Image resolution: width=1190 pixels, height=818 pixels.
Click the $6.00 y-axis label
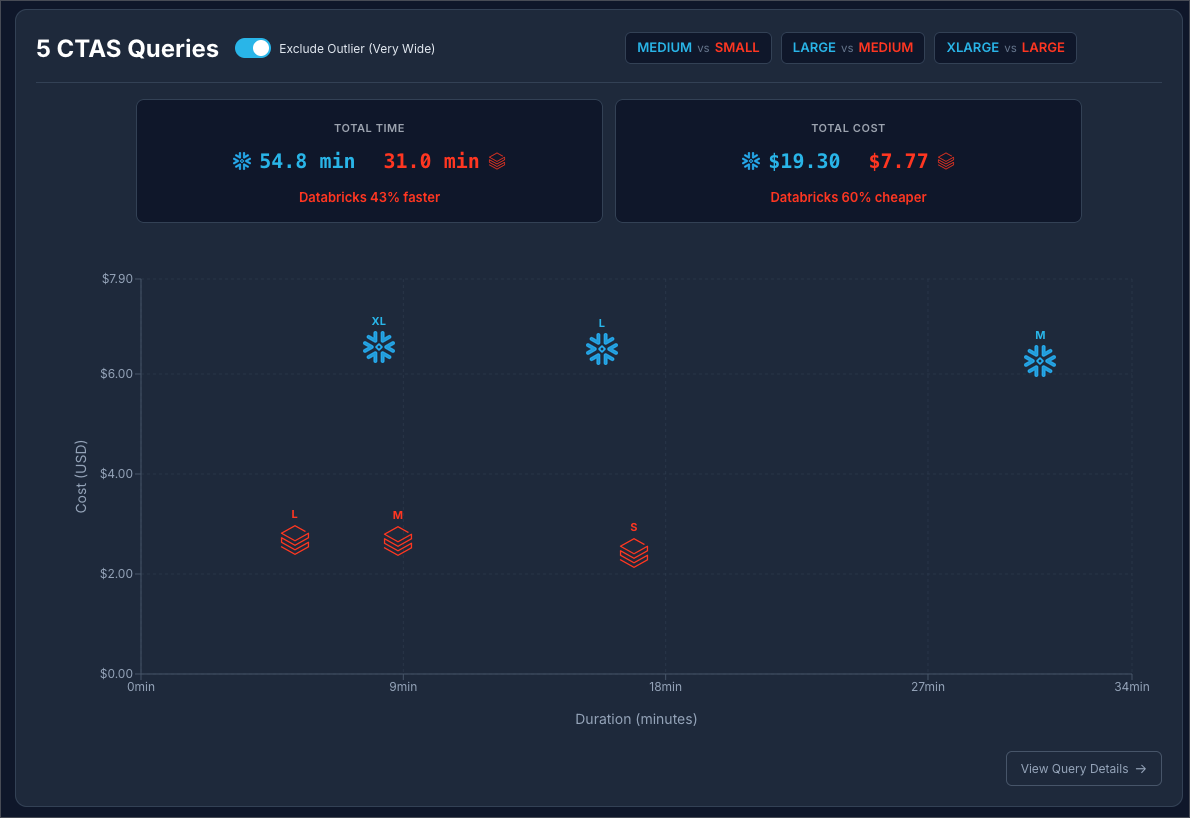click(116, 373)
